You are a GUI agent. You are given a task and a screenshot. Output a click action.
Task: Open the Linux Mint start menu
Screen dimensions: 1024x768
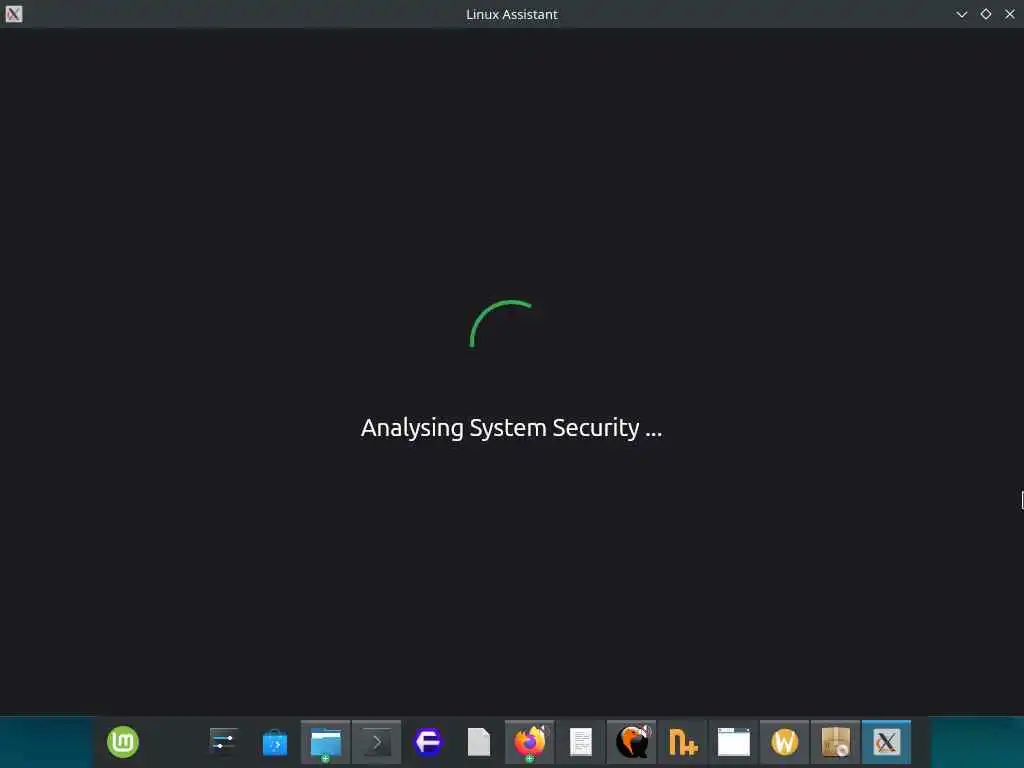123,742
